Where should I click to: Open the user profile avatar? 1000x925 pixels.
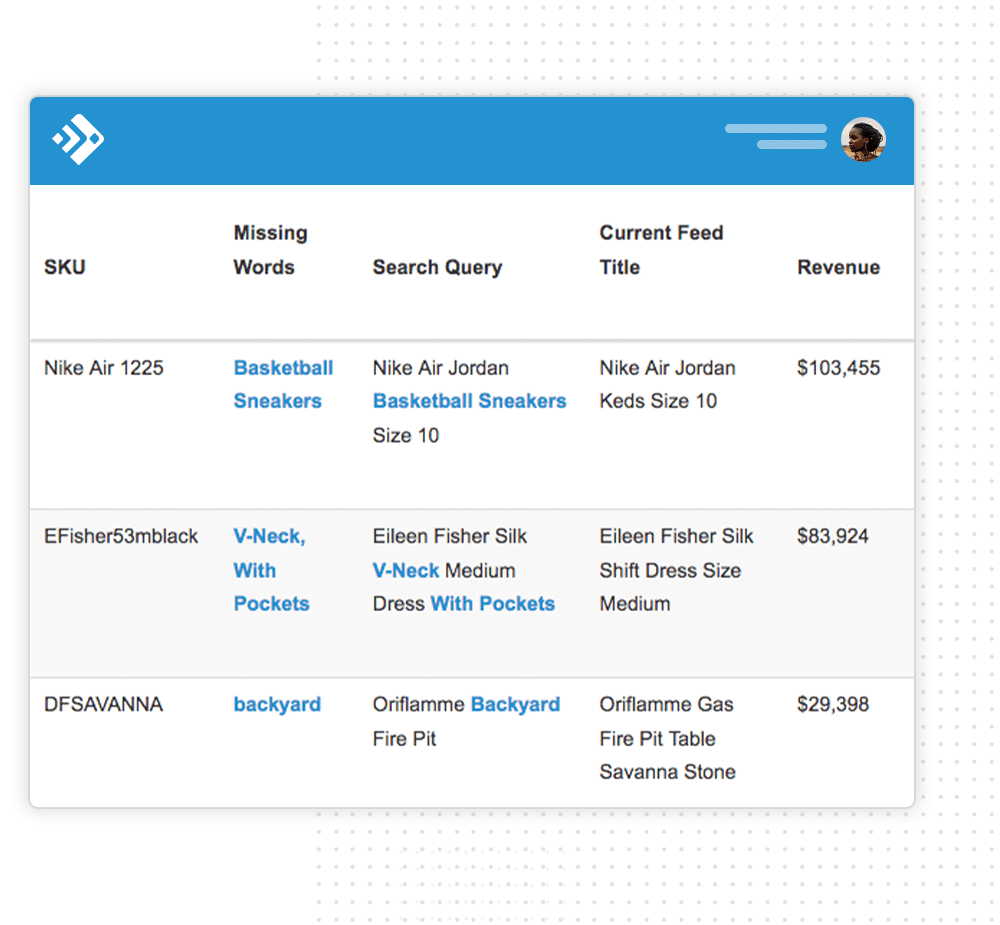point(863,140)
